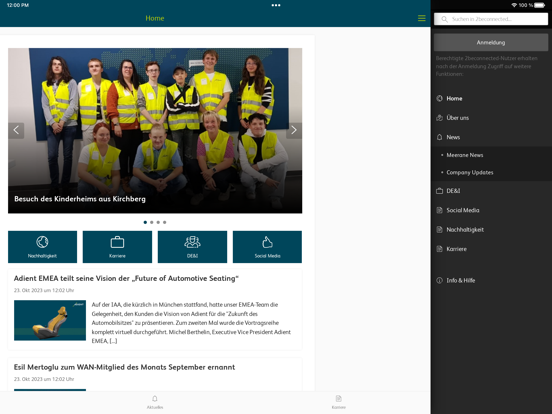
Task: Open the Social Media thumbs-up tile
Action: (267, 247)
